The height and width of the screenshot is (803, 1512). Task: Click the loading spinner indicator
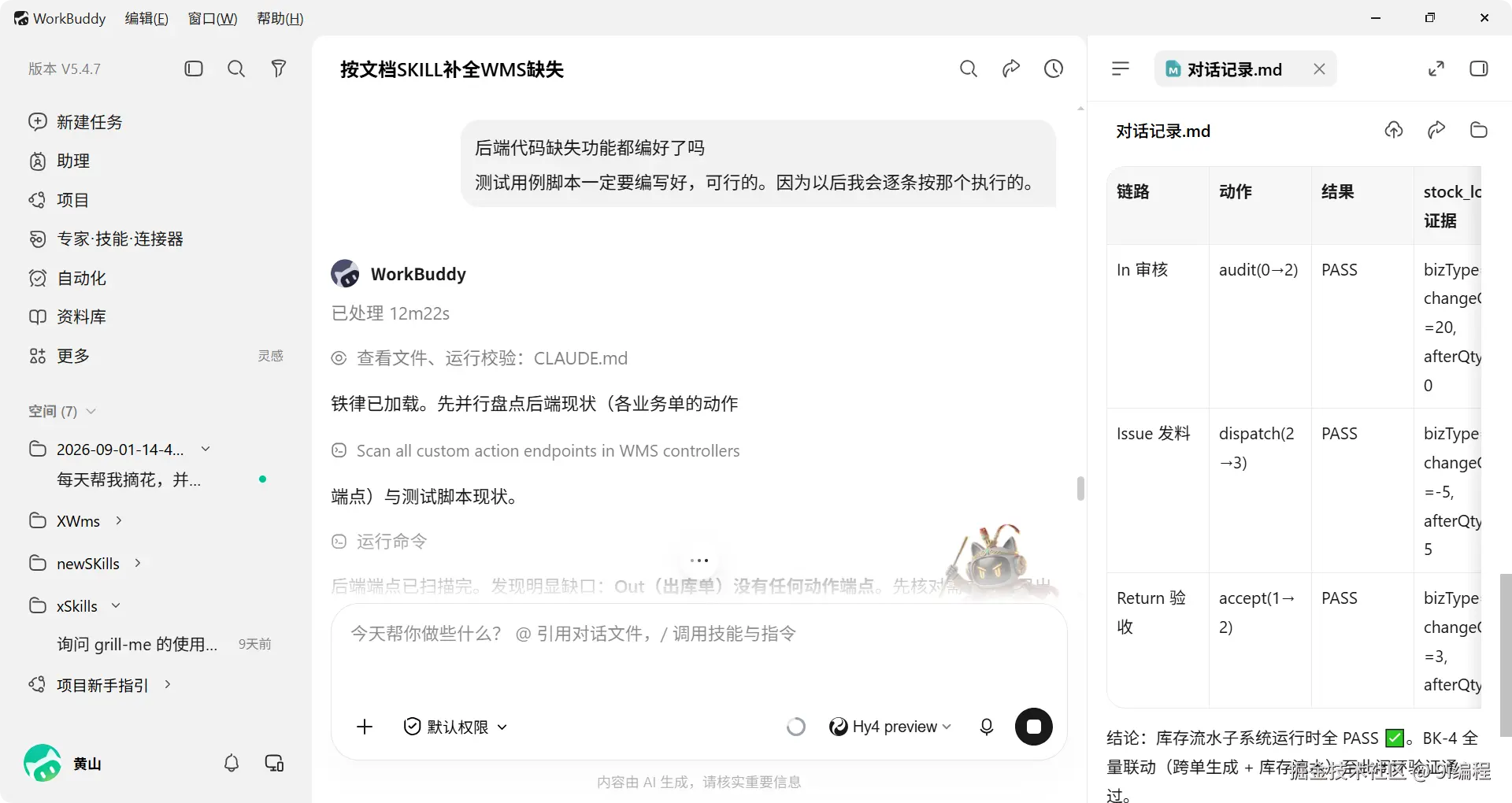pos(796,727)
